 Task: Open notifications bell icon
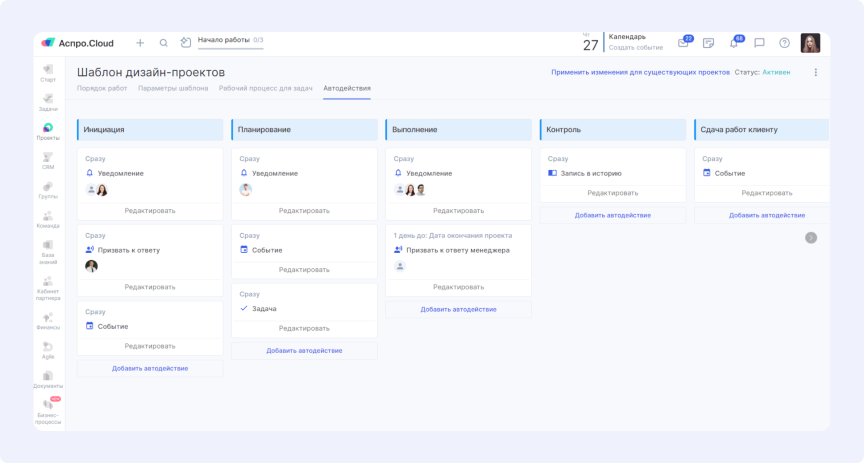pos(735,42)
